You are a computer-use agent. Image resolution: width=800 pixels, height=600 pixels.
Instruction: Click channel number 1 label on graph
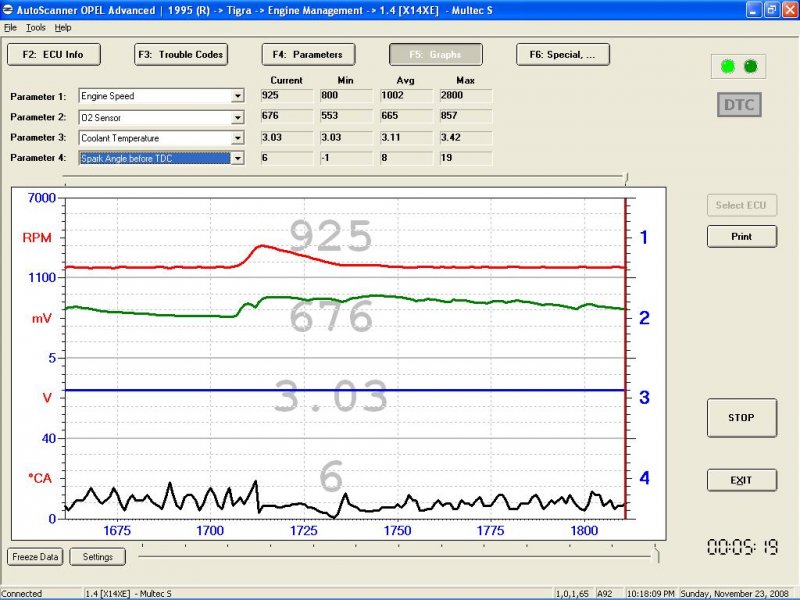tap(644, 237)
